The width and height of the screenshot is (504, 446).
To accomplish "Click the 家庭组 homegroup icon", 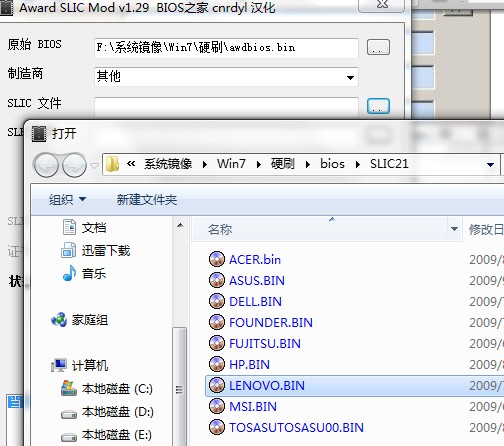I will 59,320.
